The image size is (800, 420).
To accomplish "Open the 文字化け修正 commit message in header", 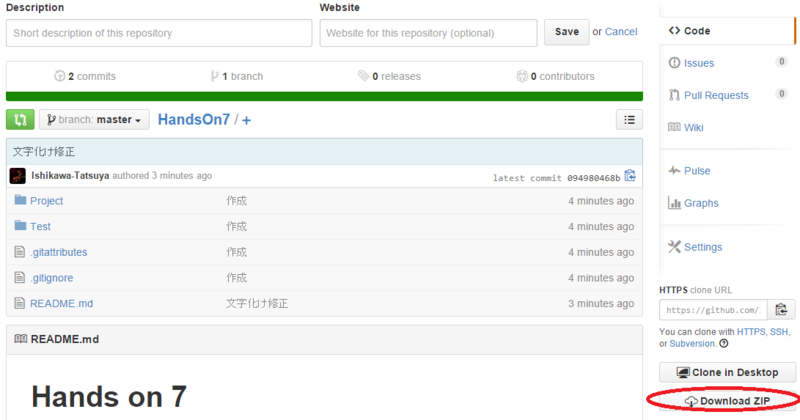I will (44, 152).
